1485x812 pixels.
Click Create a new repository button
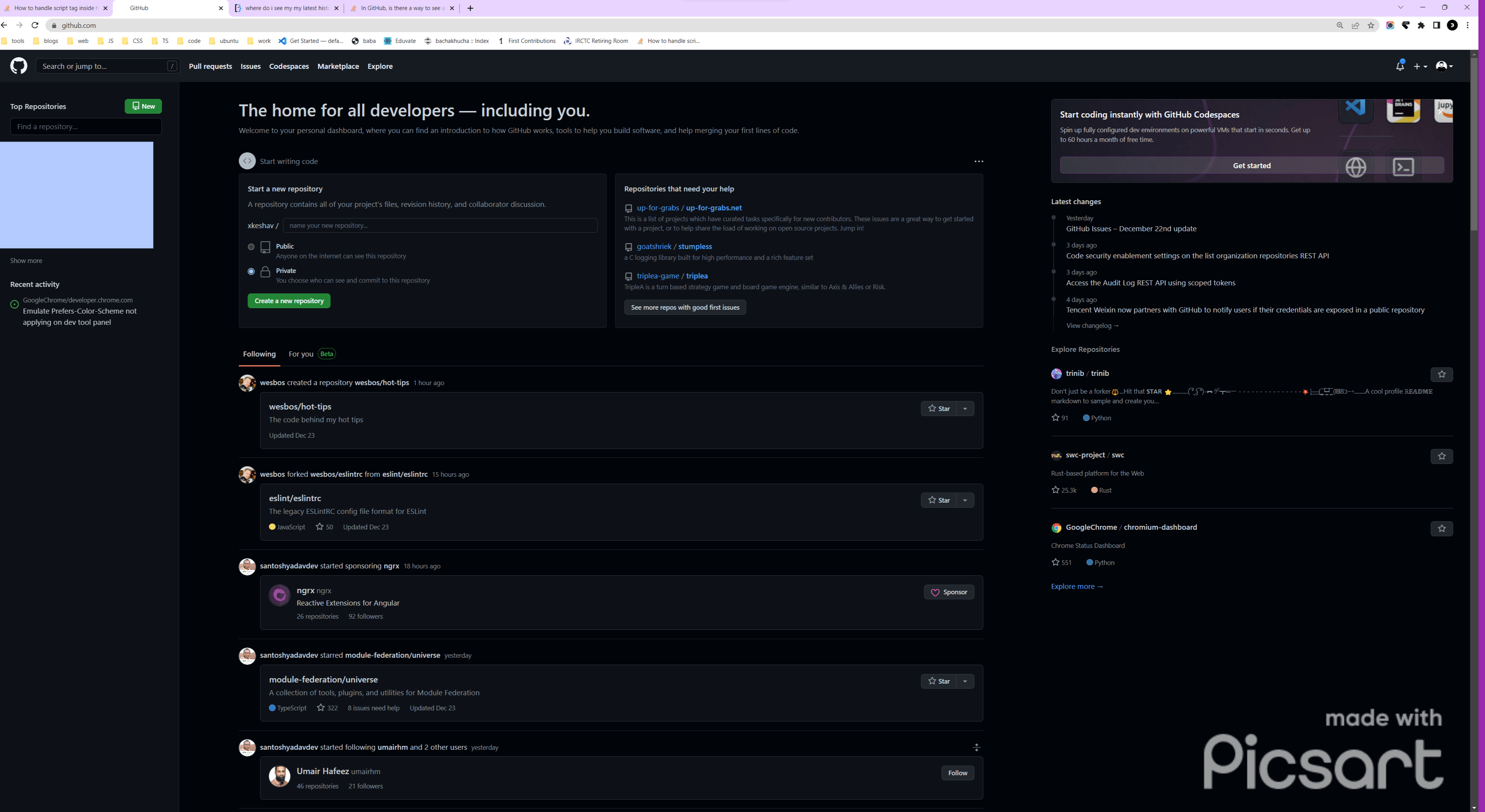tap(289, 301)
